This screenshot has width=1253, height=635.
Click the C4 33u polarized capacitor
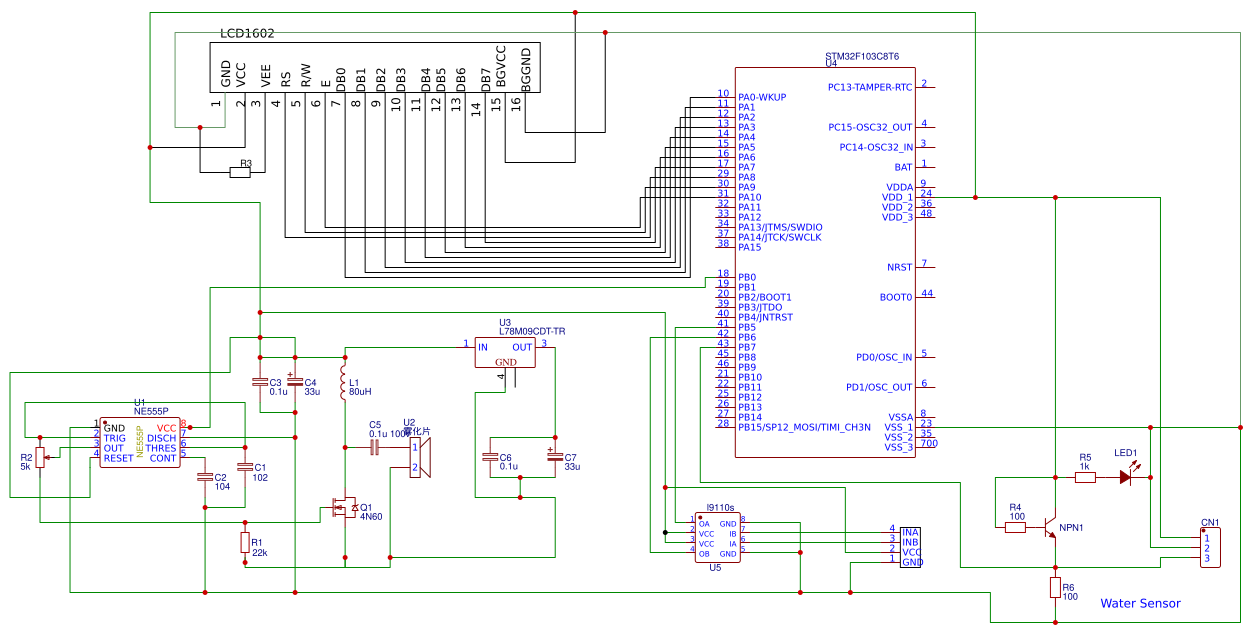tap(295, 382)
